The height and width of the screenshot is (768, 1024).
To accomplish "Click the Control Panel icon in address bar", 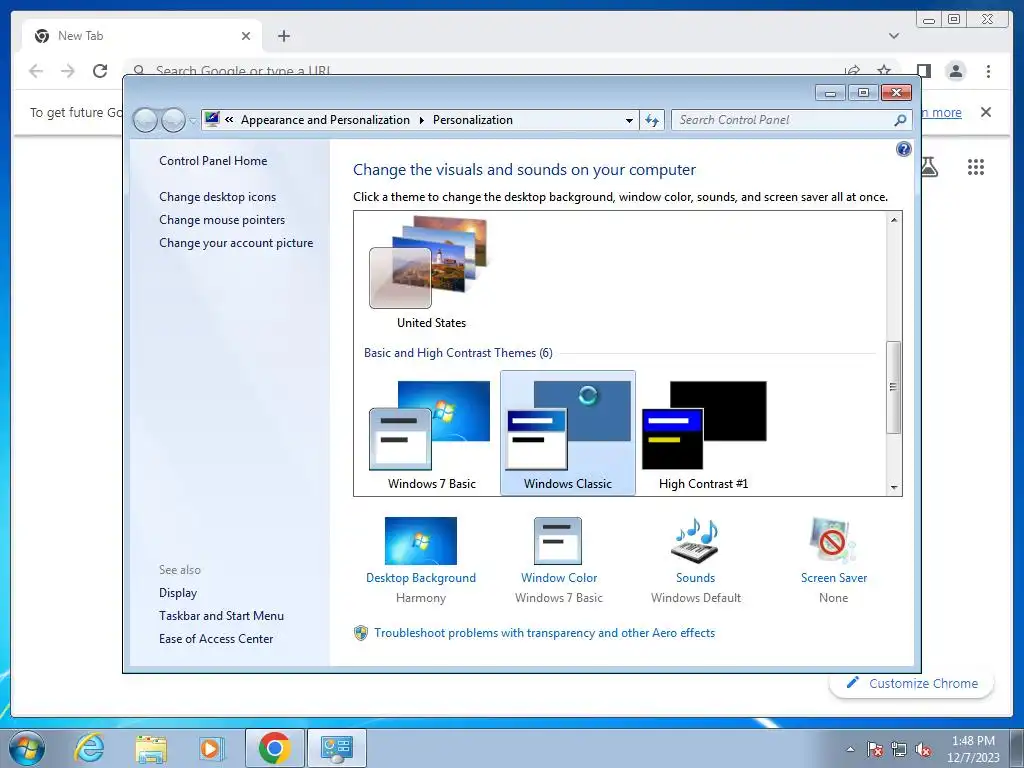I will pos(212,120).
